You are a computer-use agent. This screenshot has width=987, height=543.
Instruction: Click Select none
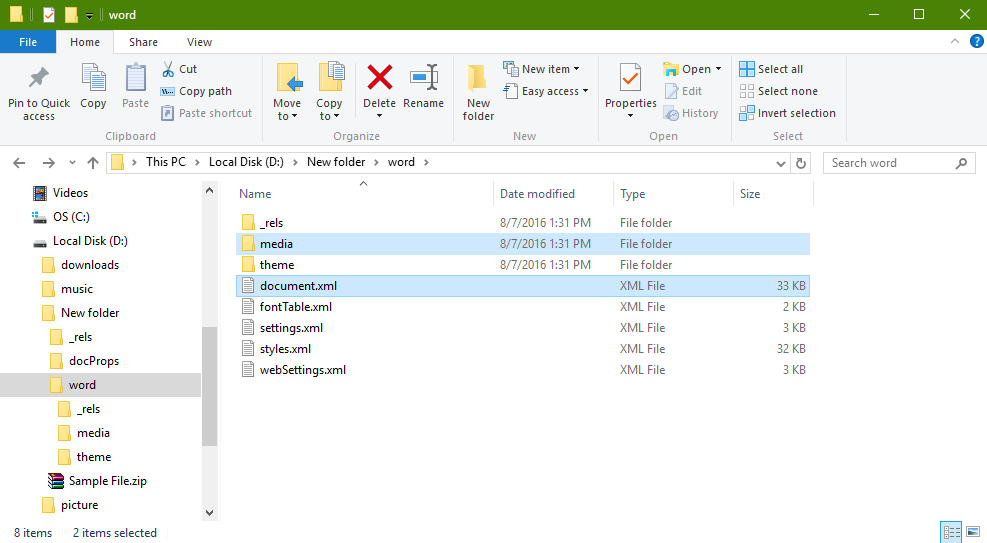(779, 91)
